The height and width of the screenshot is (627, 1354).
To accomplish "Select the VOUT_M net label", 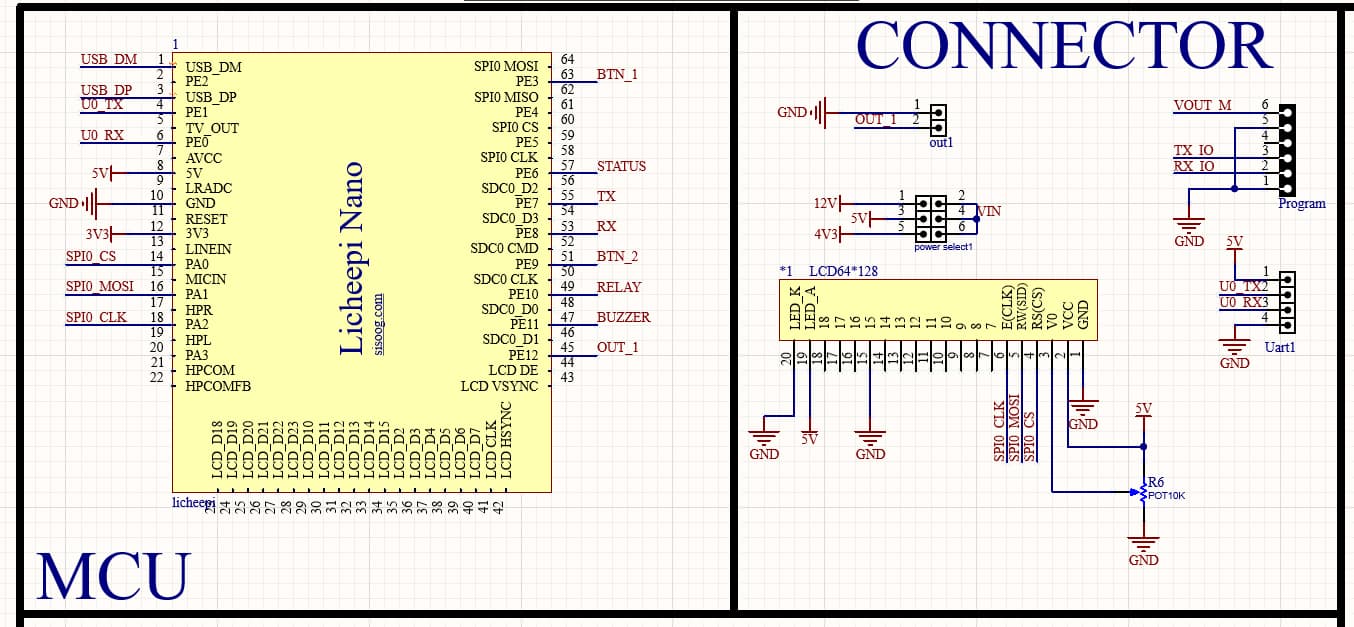I will (1203, 105).
